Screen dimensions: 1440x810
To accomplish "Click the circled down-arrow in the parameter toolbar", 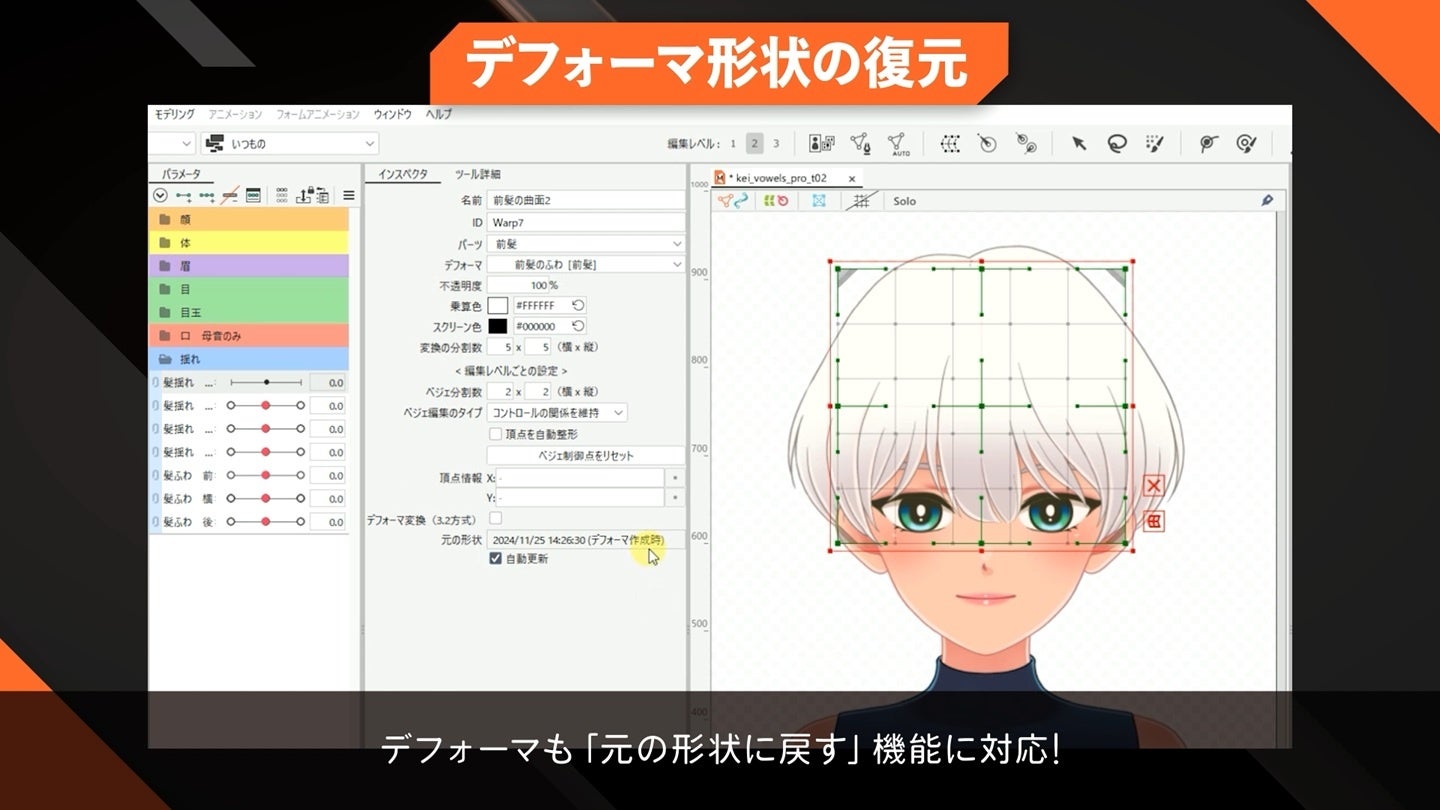I will 161,195.
